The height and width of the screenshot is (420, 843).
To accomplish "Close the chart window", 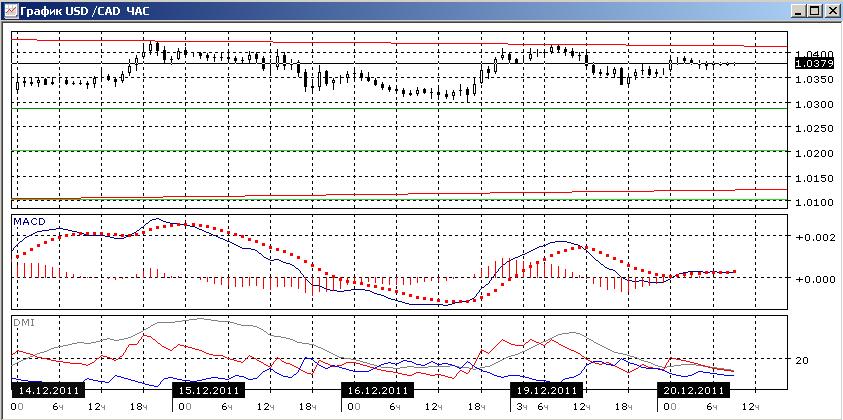I will (831, 10).
